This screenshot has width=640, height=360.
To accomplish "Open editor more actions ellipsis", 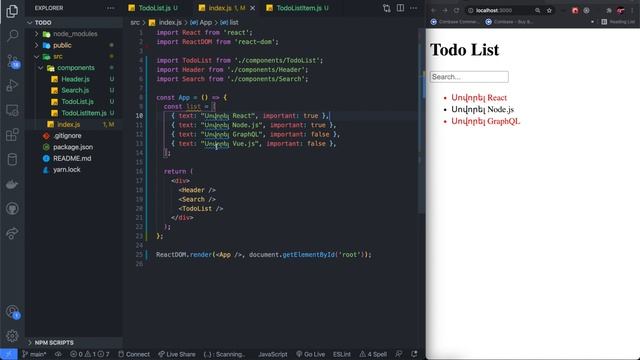I will click(x=413, y=8).
